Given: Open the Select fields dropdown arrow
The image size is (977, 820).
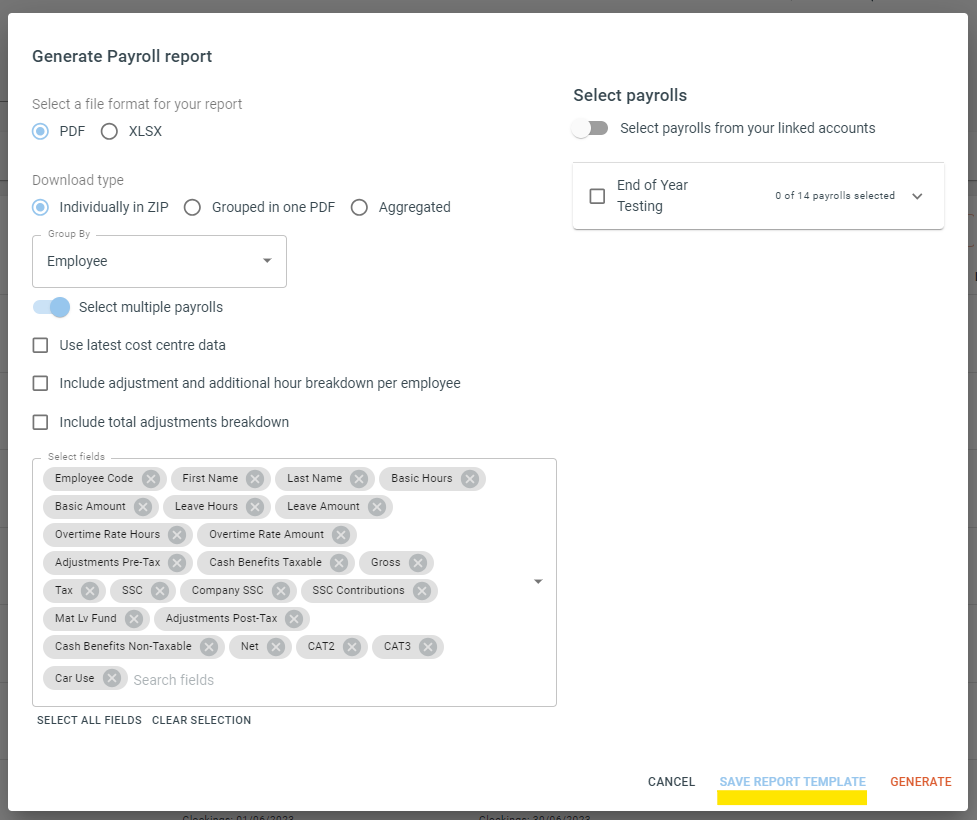Looking at the screenshot, I should (538, 581).
